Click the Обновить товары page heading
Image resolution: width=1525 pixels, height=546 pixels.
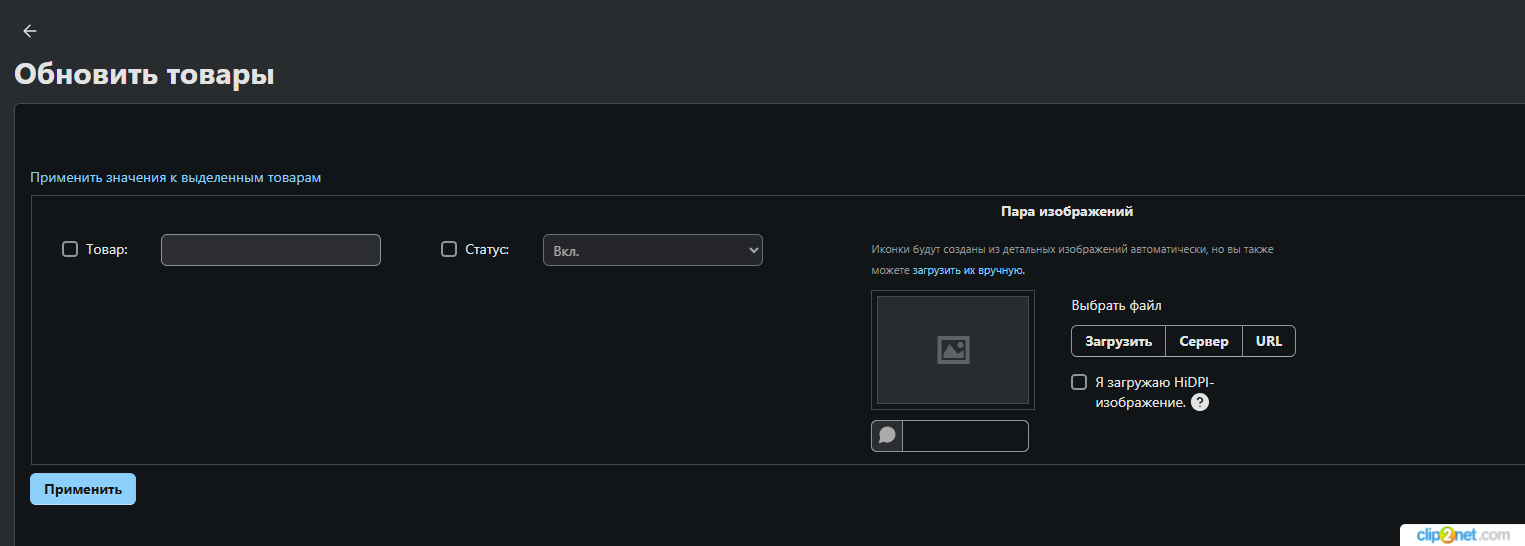pyautogui.click(x=144, y=74)
